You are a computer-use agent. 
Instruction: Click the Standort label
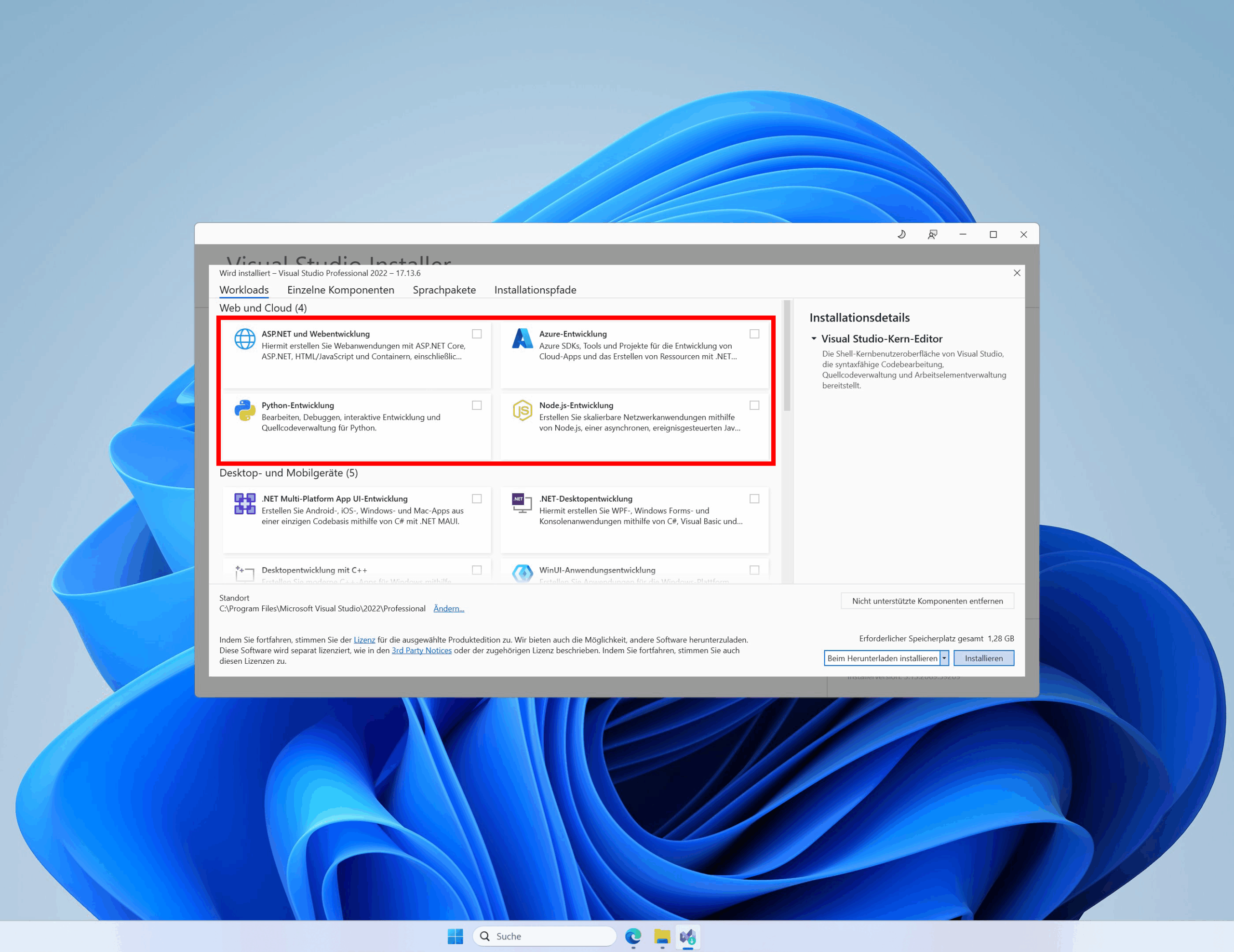coord(234,598)
